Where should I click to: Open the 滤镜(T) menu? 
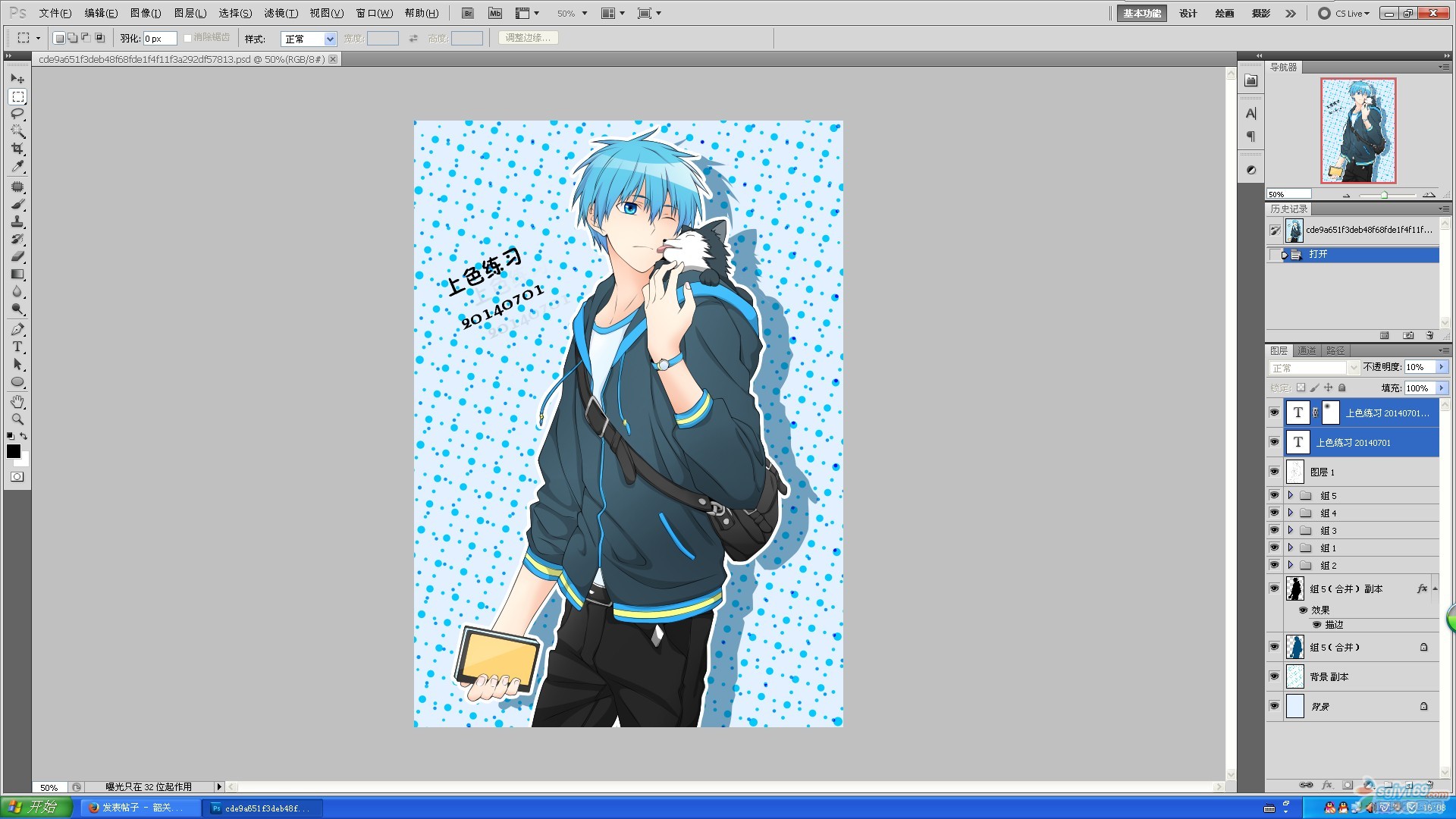[x=281, y=14]
